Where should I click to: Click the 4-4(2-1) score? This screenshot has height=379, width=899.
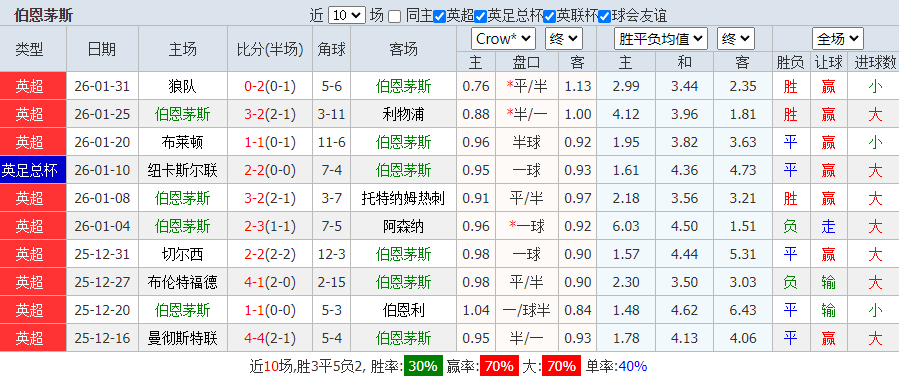pos(269,338)
